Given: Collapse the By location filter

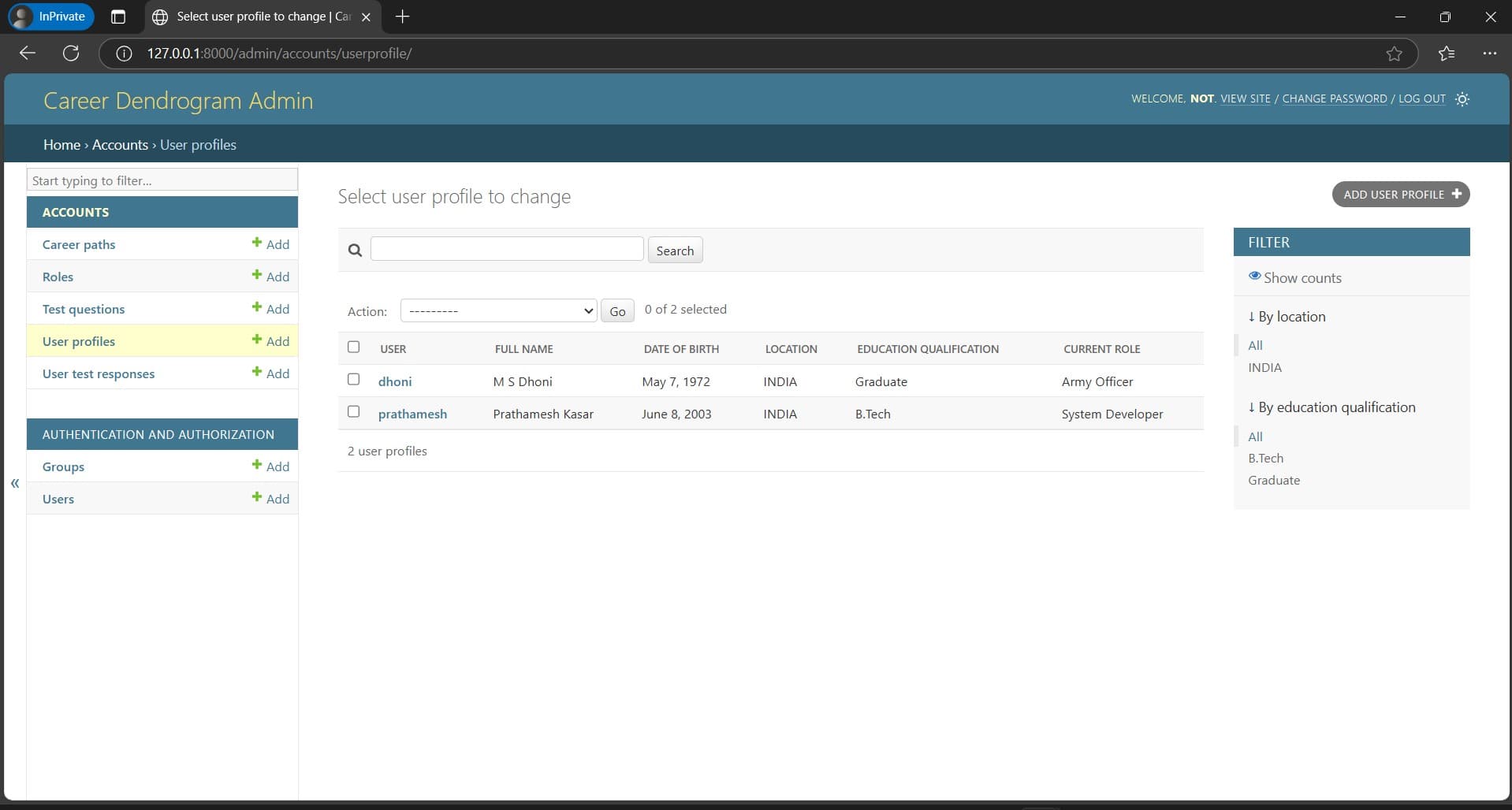Looking at the screenshot, I should 1287,317.
